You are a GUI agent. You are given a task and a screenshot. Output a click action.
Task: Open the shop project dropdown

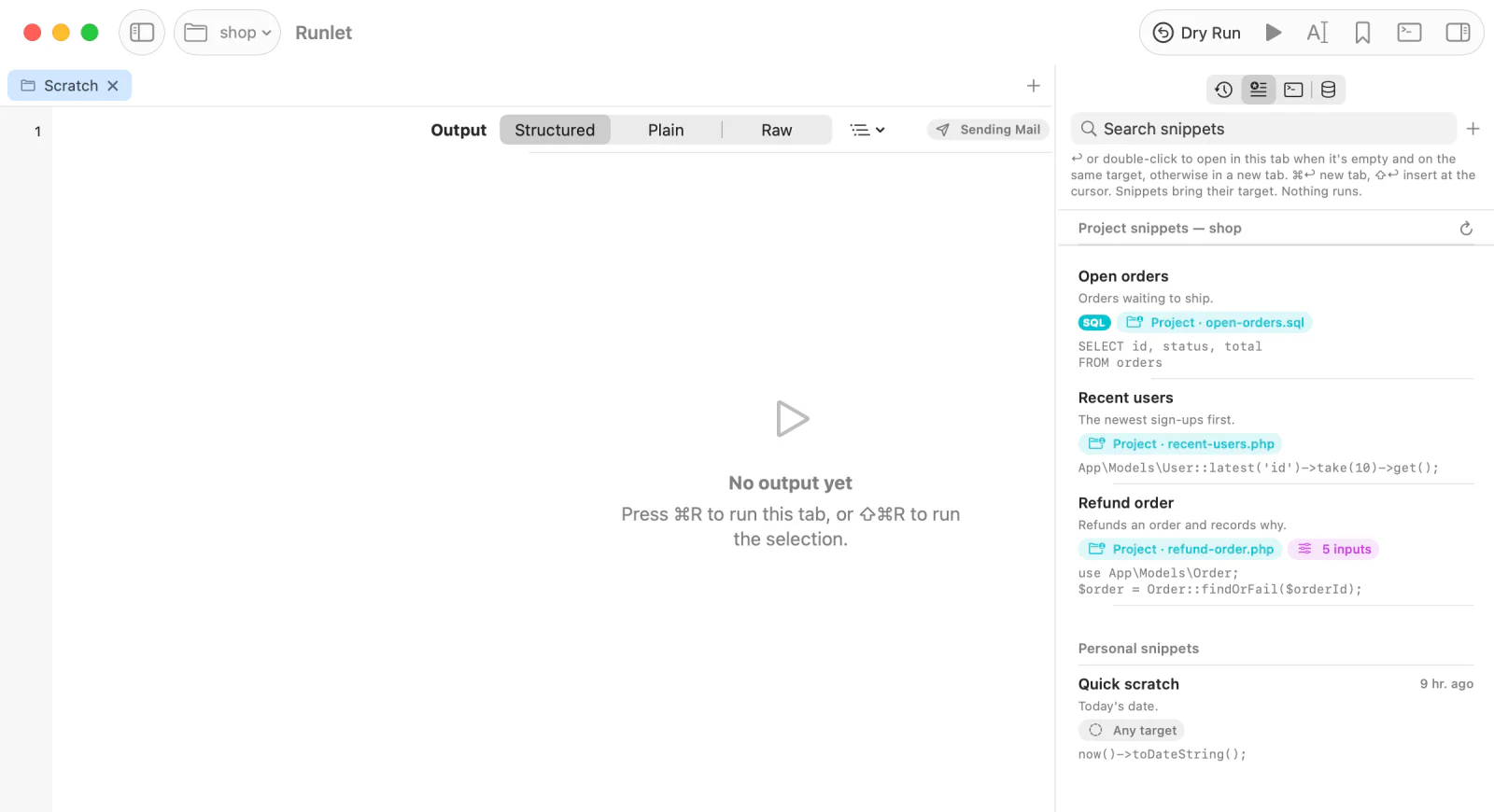pyautogui.click(x=227, y=33)
